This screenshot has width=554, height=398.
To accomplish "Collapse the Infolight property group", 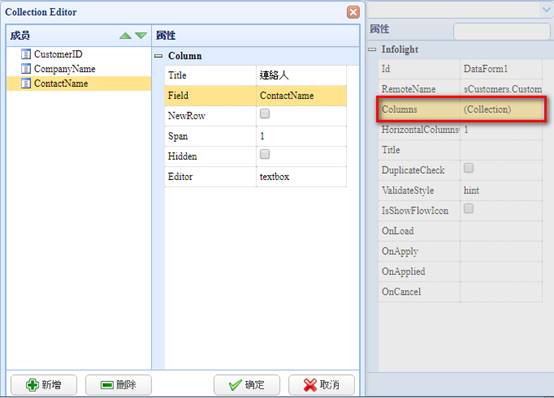I will tap(372, 49).
